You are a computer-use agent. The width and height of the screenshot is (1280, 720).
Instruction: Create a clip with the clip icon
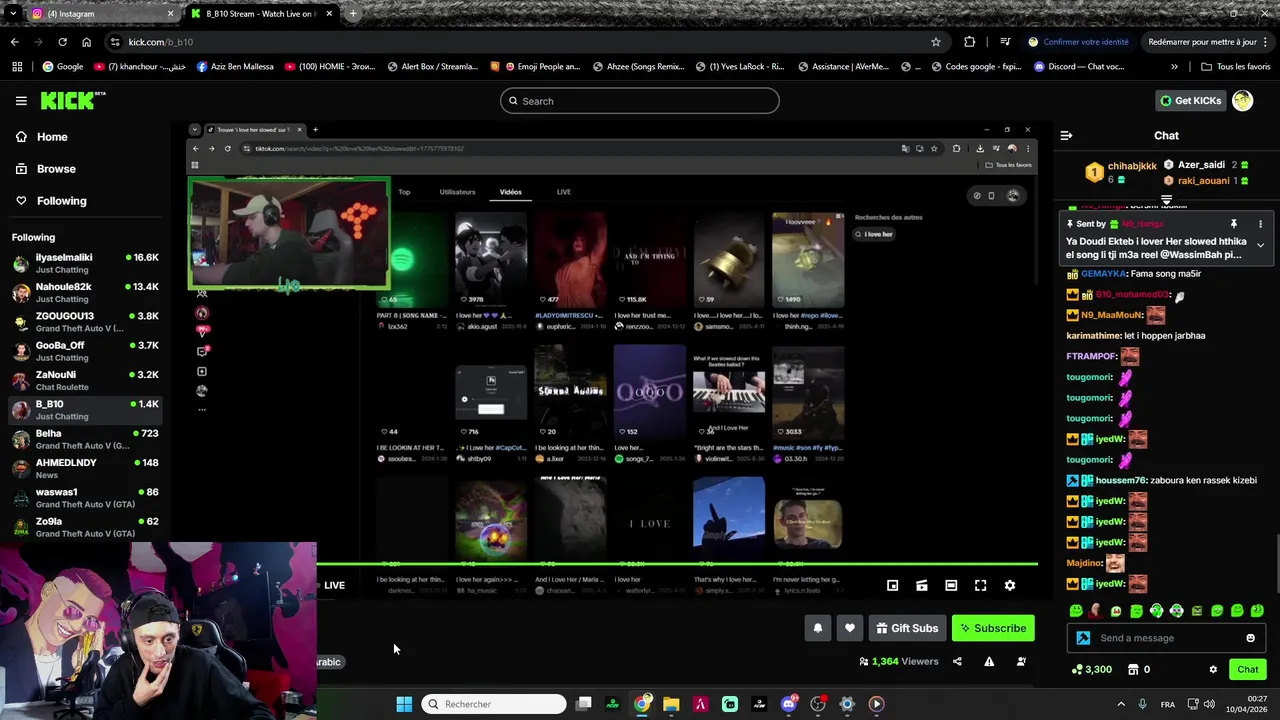tap(922, 586)
